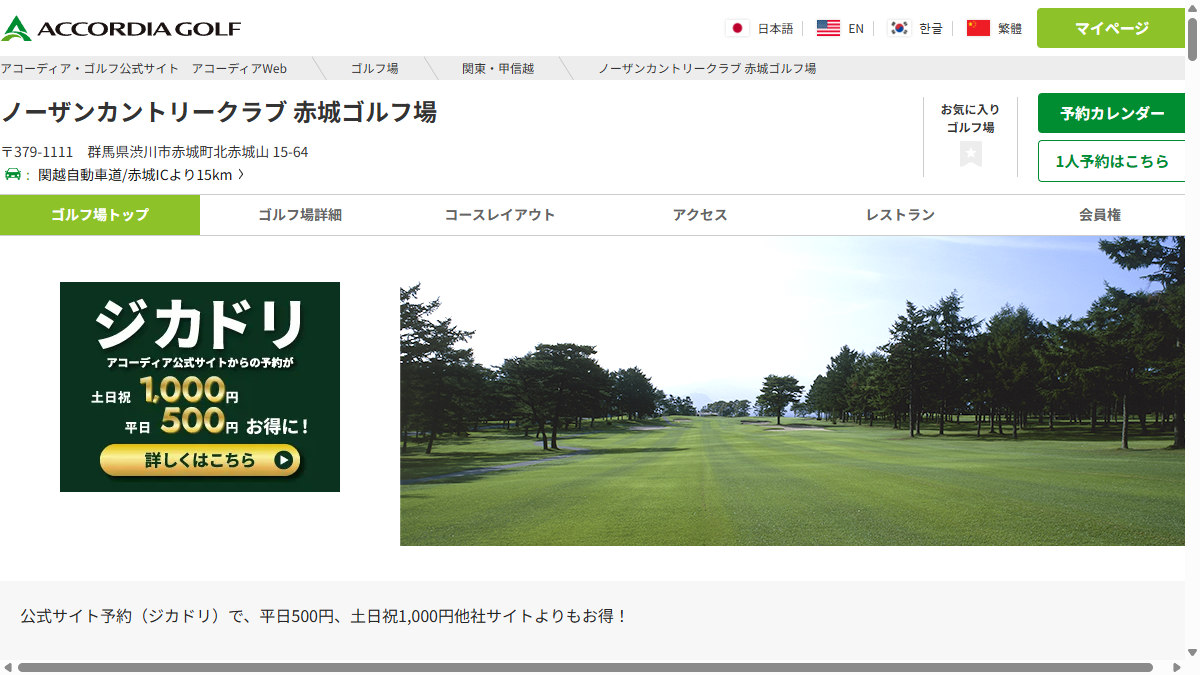Click the scroll up arrow
This screenshot has height=675, width=1200.
pyautogui.click(x=1193, y=6)
